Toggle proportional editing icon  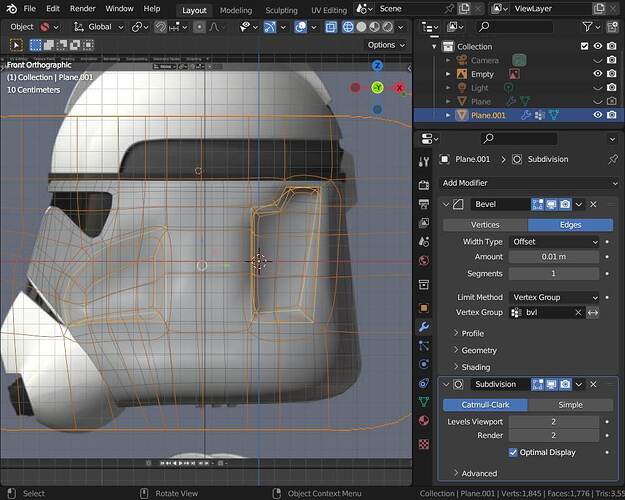click(x=199, y=27)
